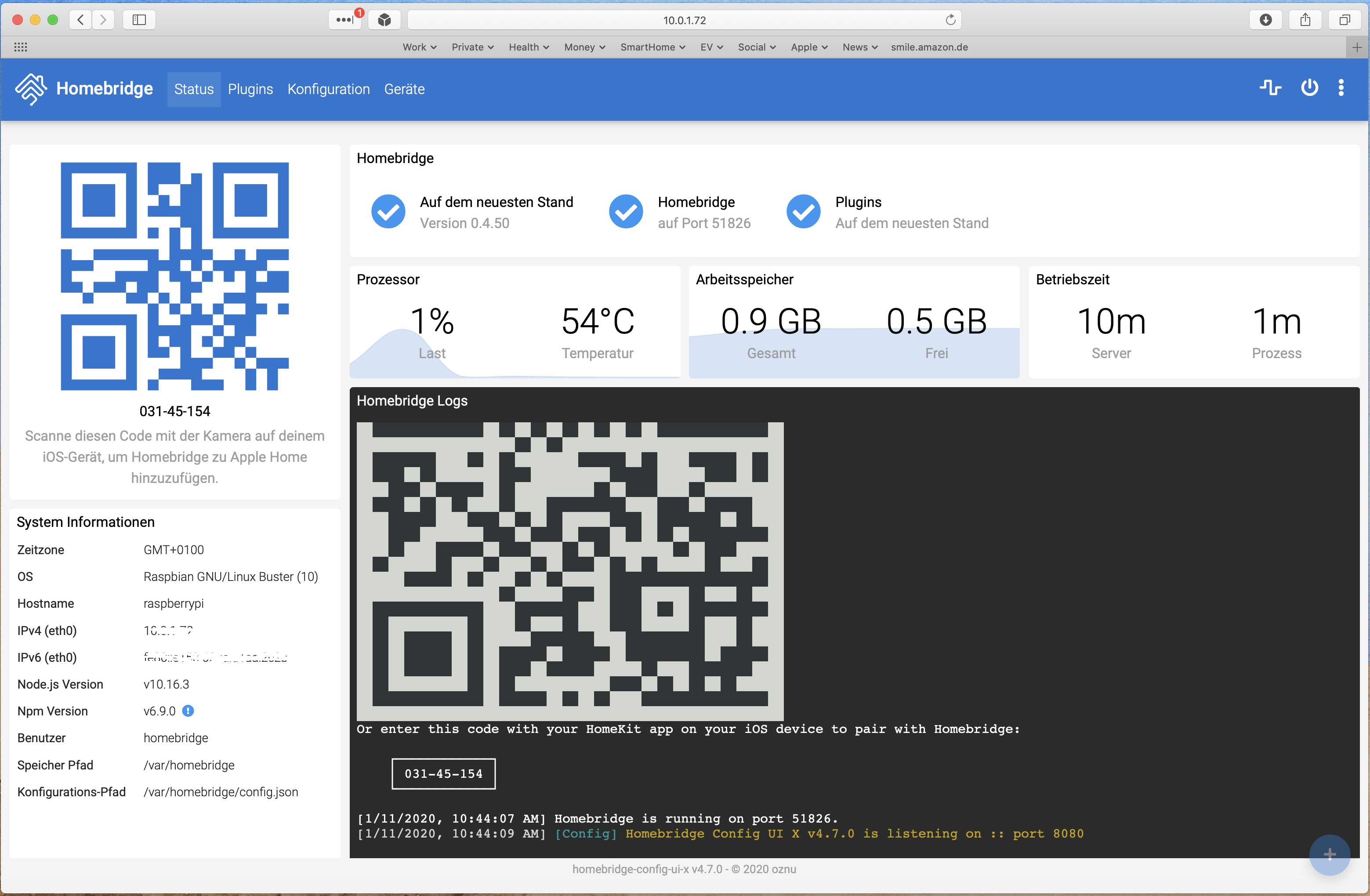Reload the page with refresh icon
Viewport: 1370px width, 896px height.
pyautogui.click(x=950, y=20)
